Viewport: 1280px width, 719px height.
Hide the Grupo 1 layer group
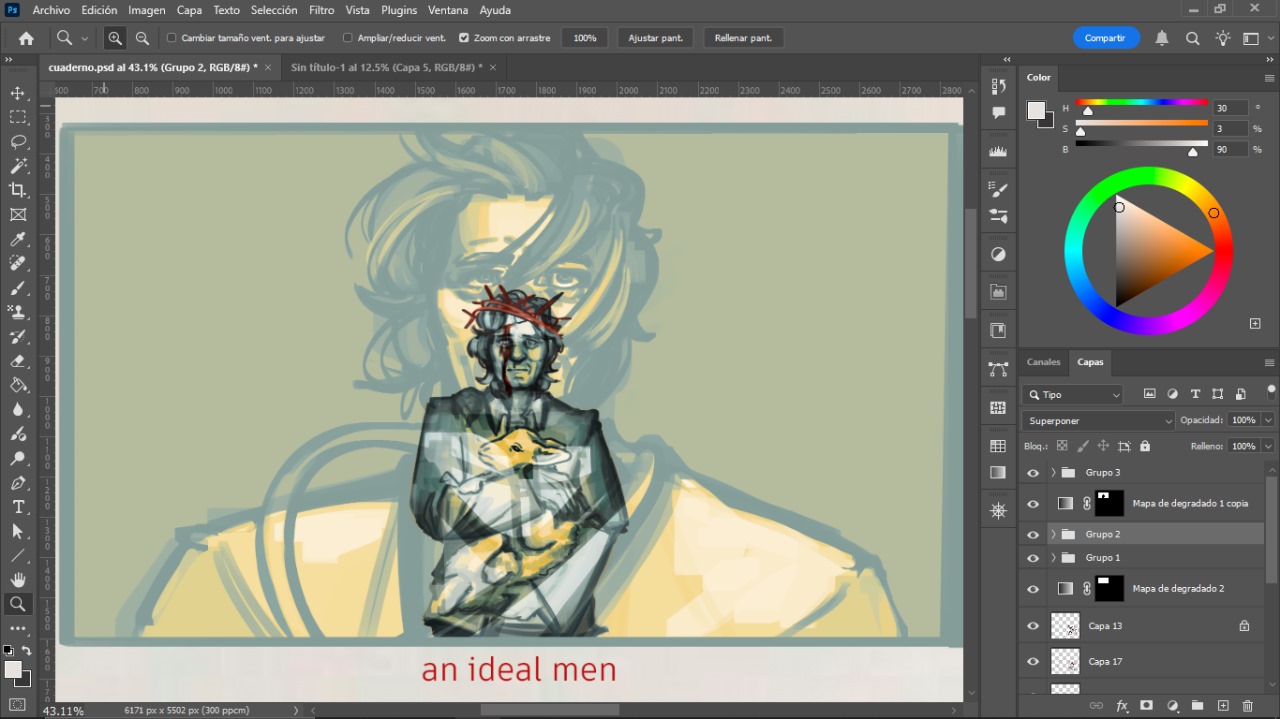[x=1033, y=558]
